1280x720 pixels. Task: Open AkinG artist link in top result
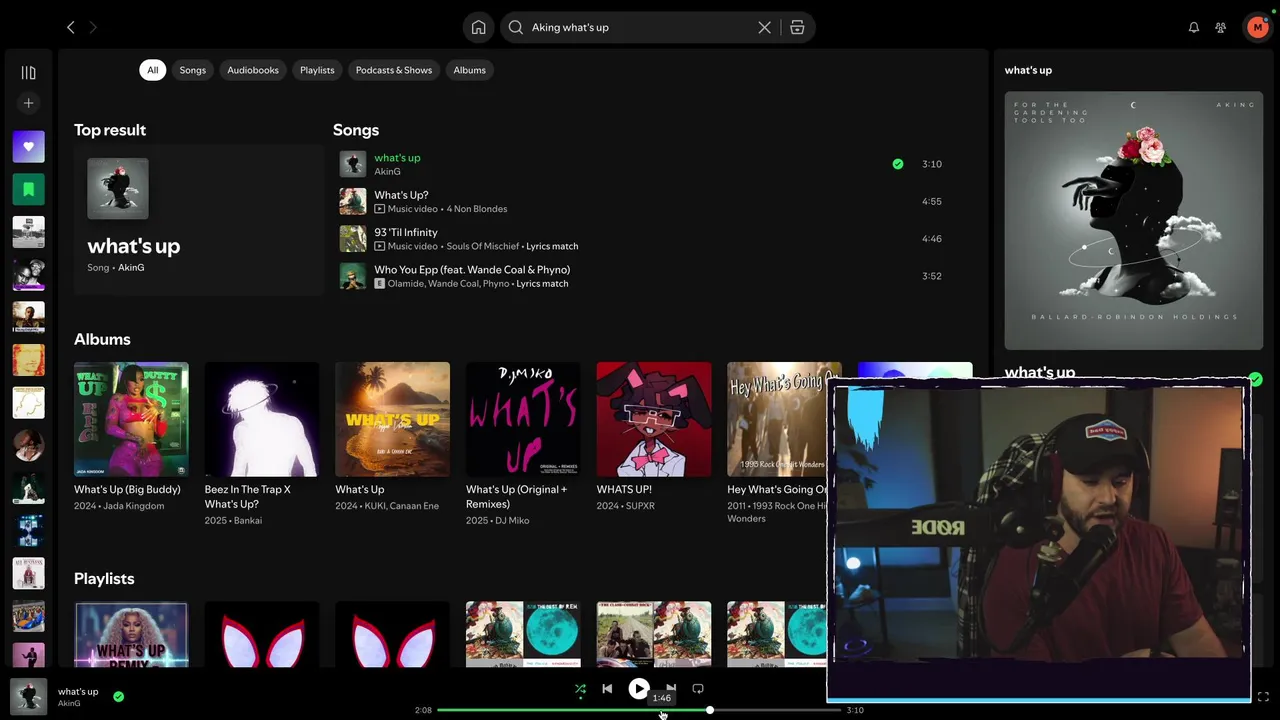tap(131, 268)
